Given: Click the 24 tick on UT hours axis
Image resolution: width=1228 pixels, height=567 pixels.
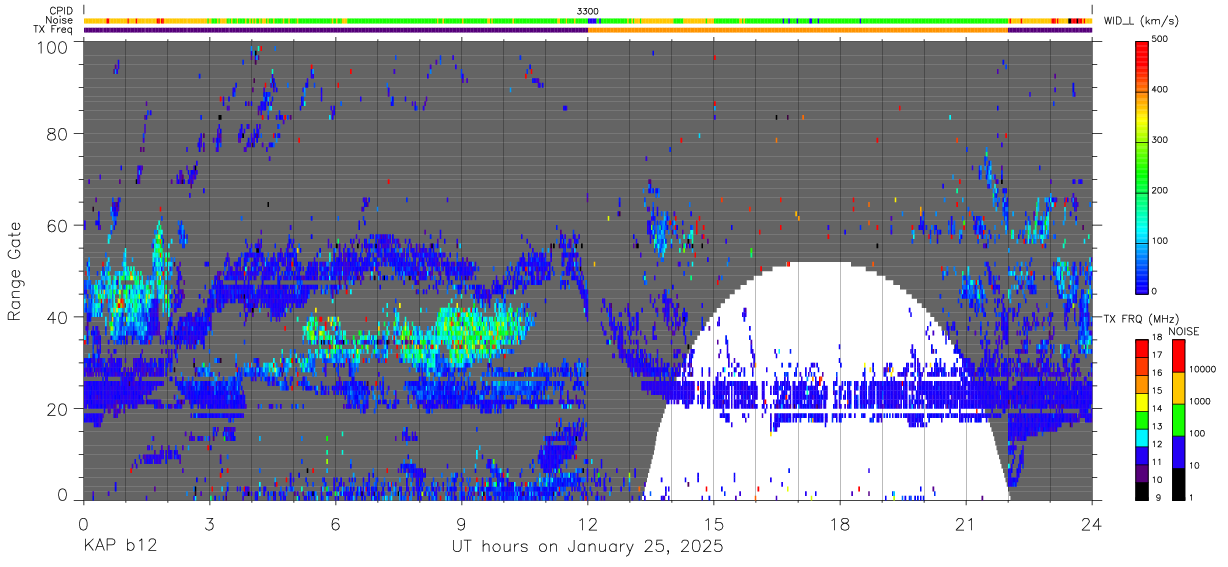Looking at the screenshot, I should 1092,524.
